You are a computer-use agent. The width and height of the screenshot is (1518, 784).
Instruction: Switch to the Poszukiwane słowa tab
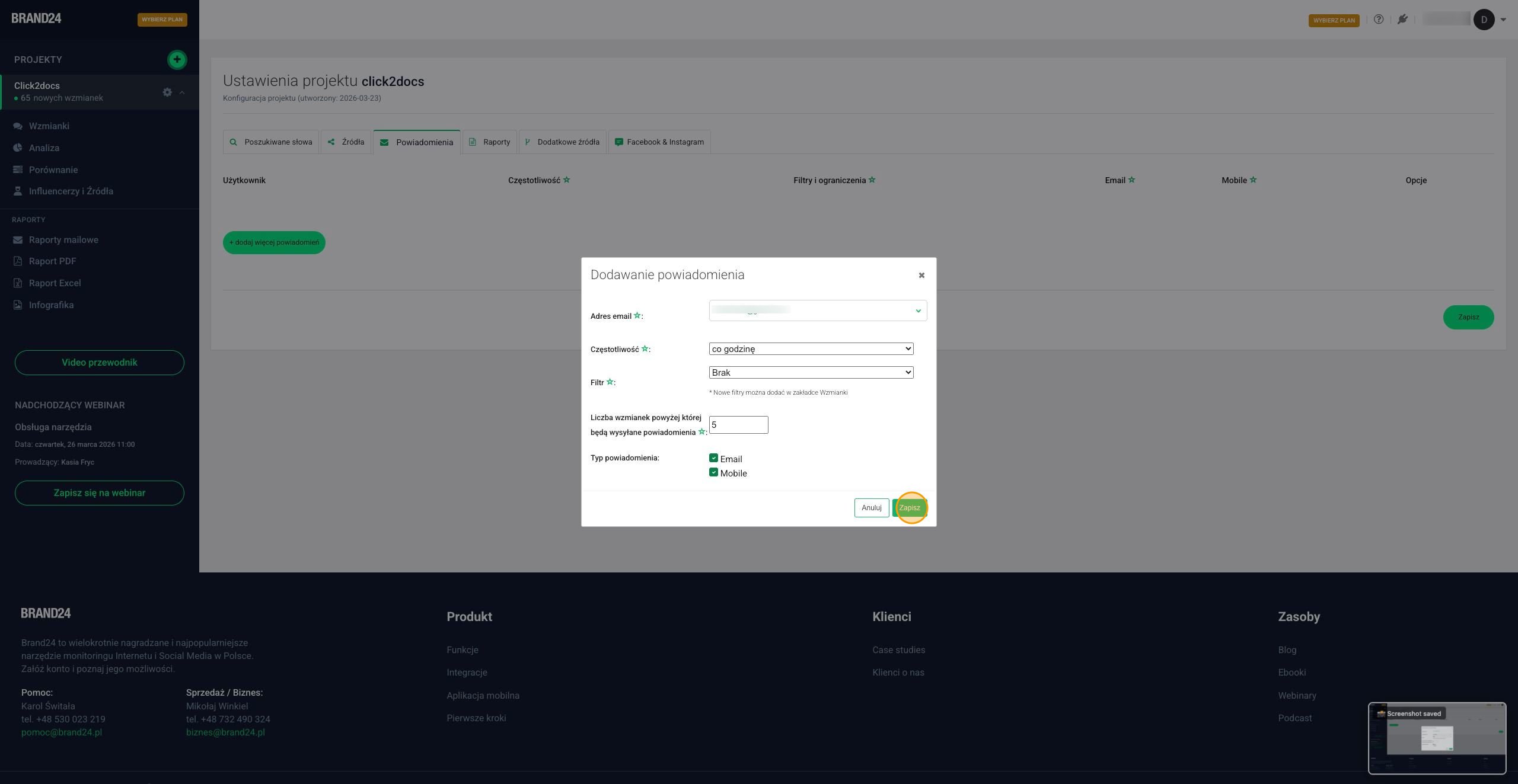270,142
